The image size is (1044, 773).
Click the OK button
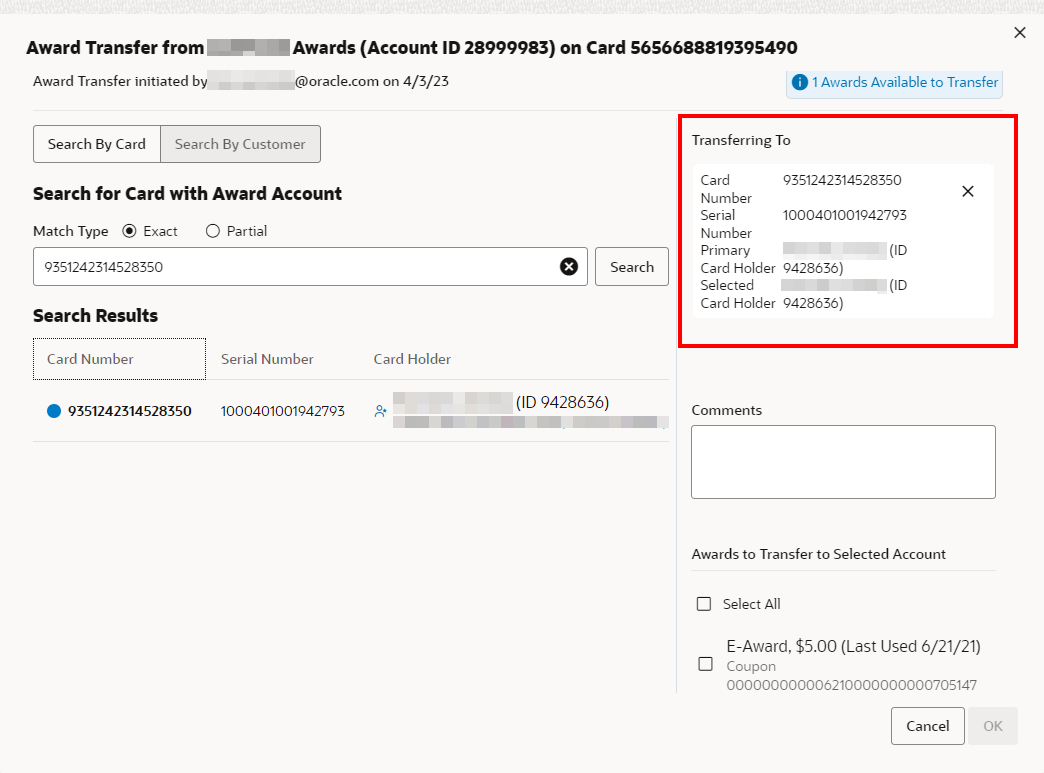(993, 726)
